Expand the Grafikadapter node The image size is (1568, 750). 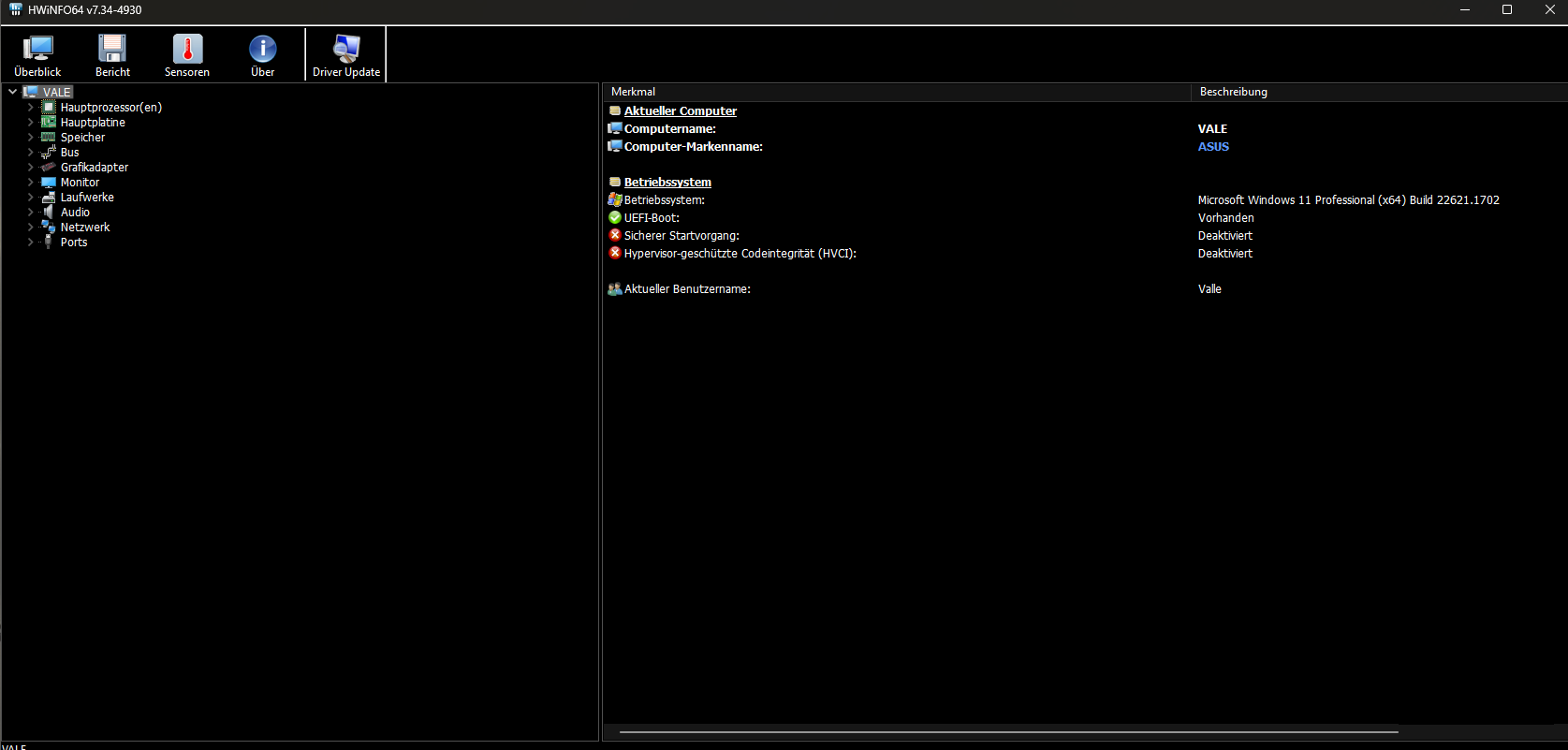(x=30, y=167)
